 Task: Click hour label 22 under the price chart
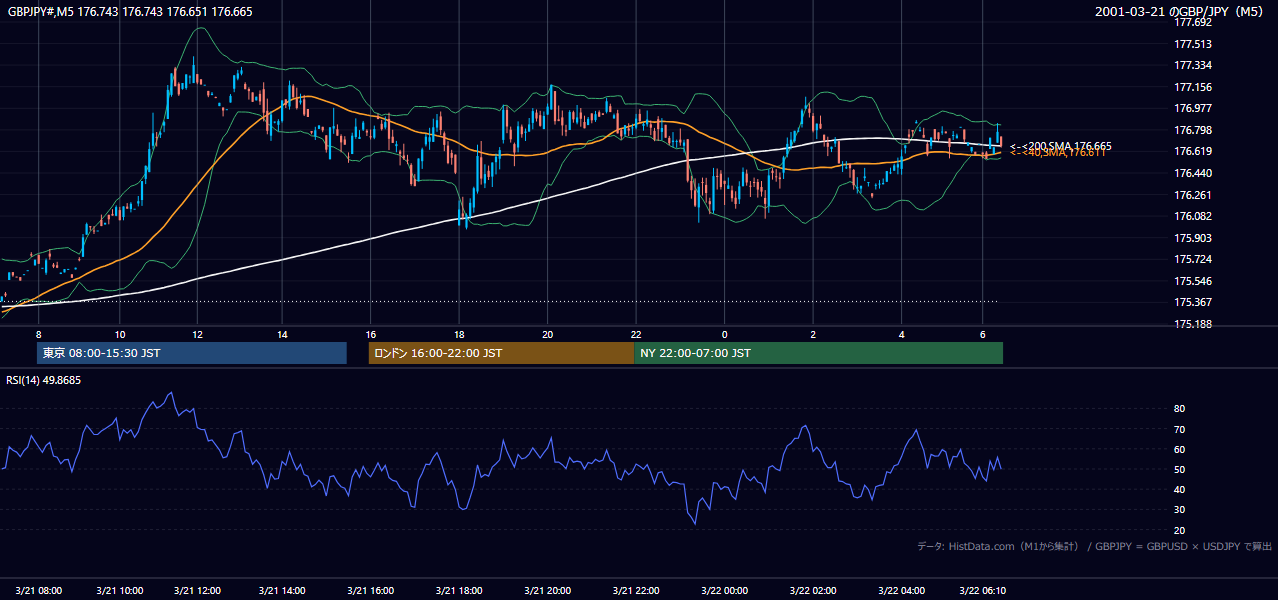pyautogui.click(x=636, y=334)
